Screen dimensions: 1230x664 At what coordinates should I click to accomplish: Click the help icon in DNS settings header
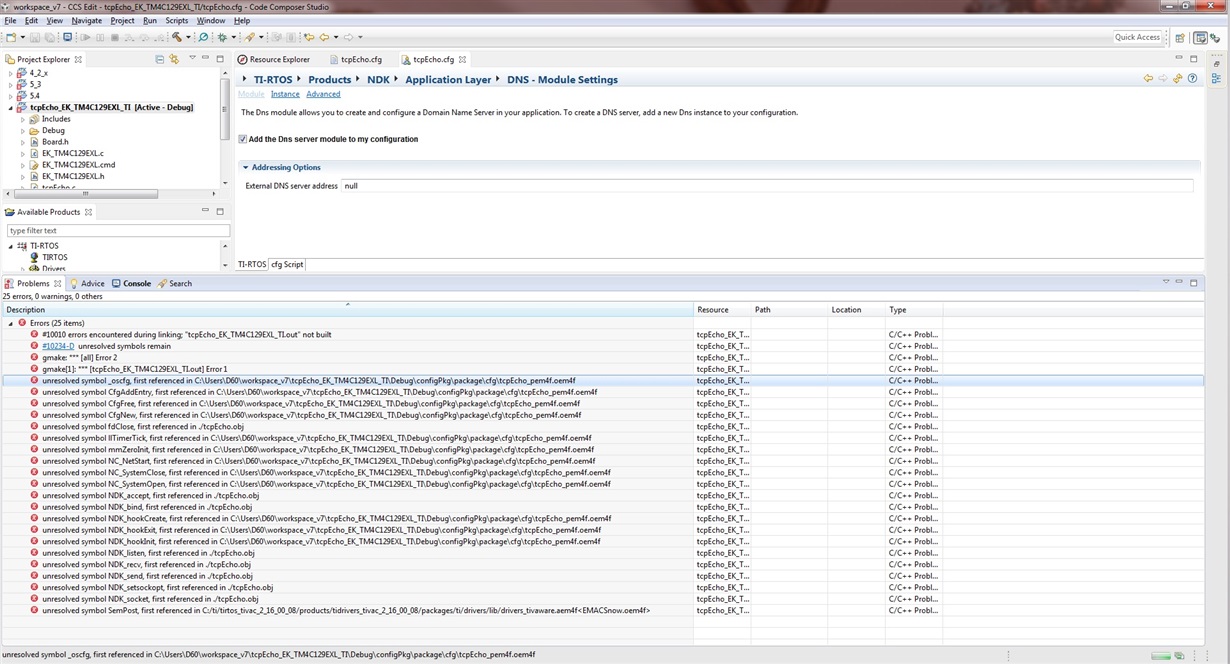pyautogui.click(x=1192, y=79)
